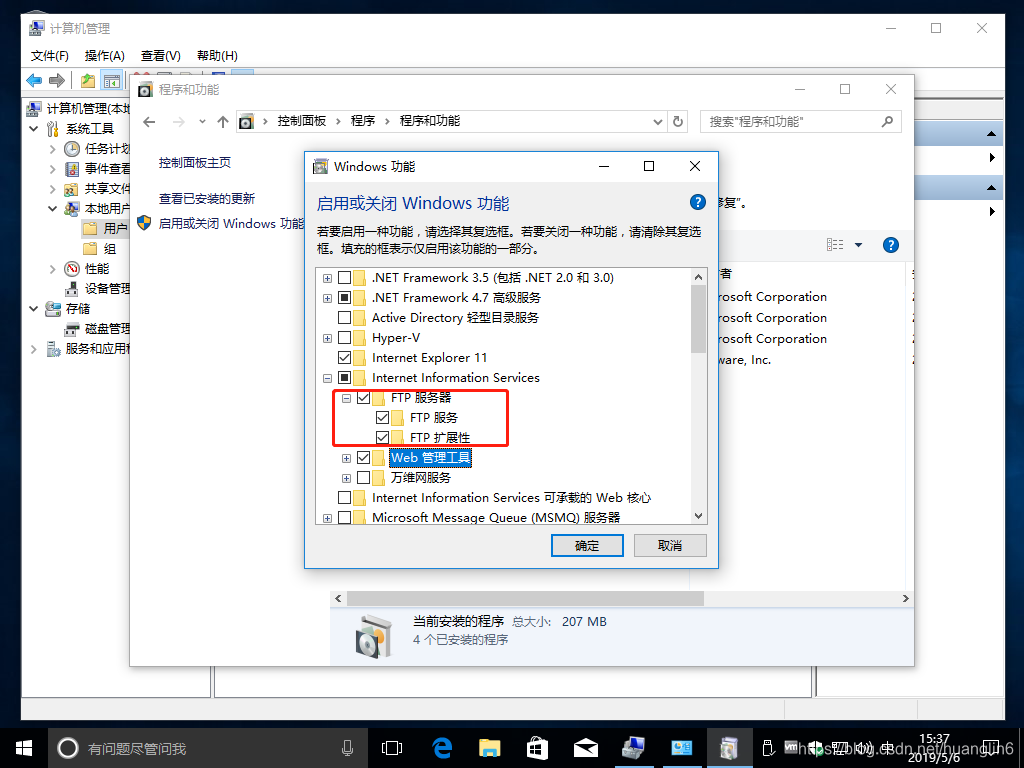Expand .NET Framework 4.7 node
Image resolution: width=1024 pixels, height=768 pixels.
coord(327,298)
